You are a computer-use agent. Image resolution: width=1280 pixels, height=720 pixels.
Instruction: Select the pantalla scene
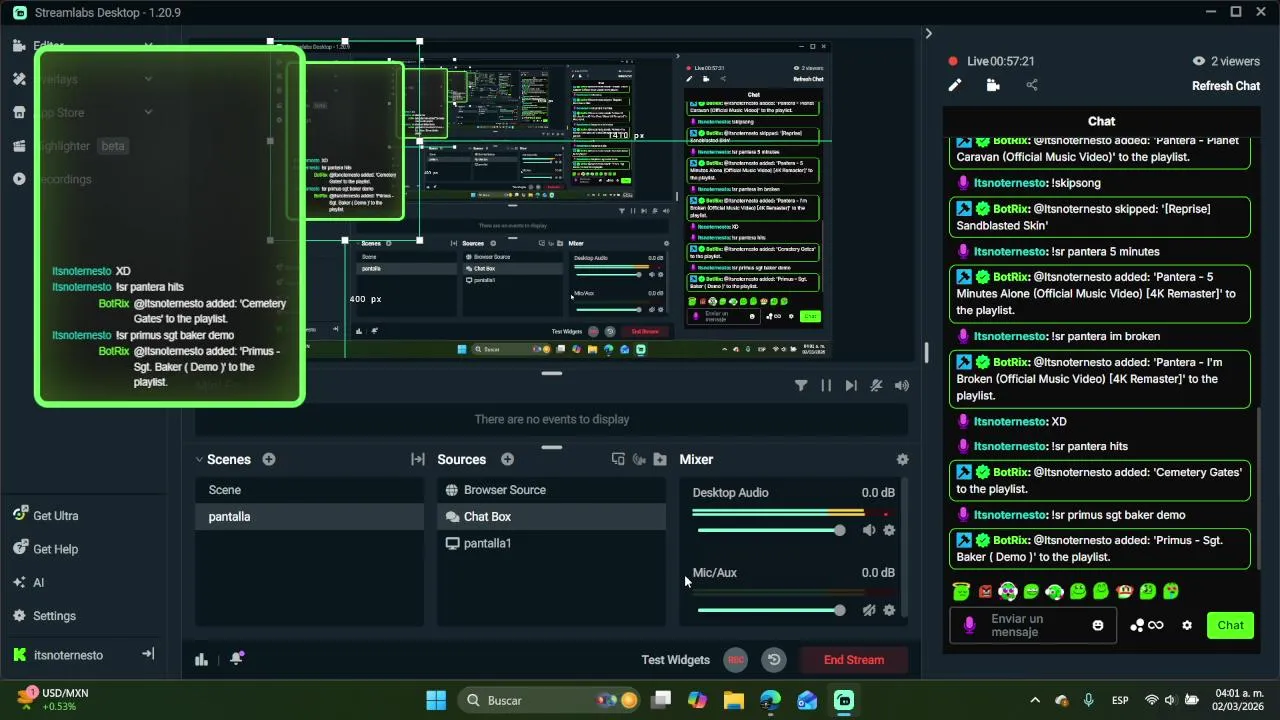(x=310, y=516)
